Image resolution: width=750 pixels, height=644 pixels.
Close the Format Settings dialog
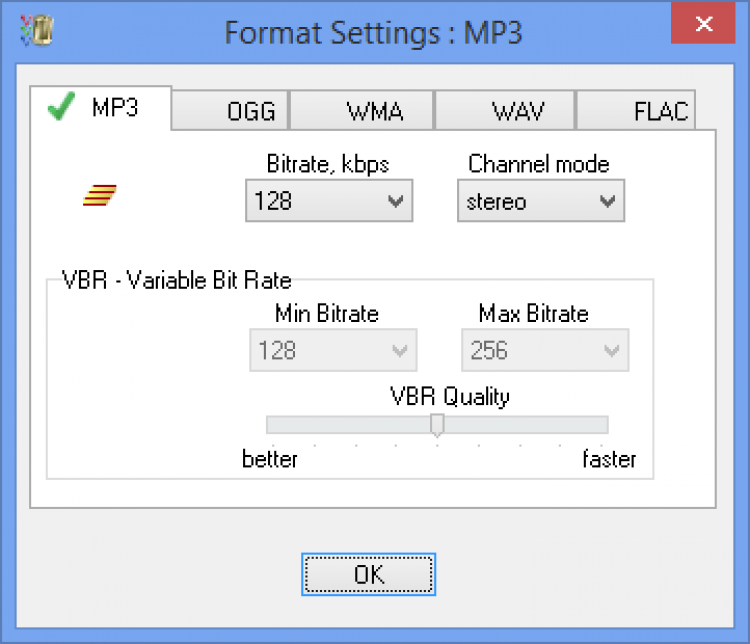pos(704,22)
